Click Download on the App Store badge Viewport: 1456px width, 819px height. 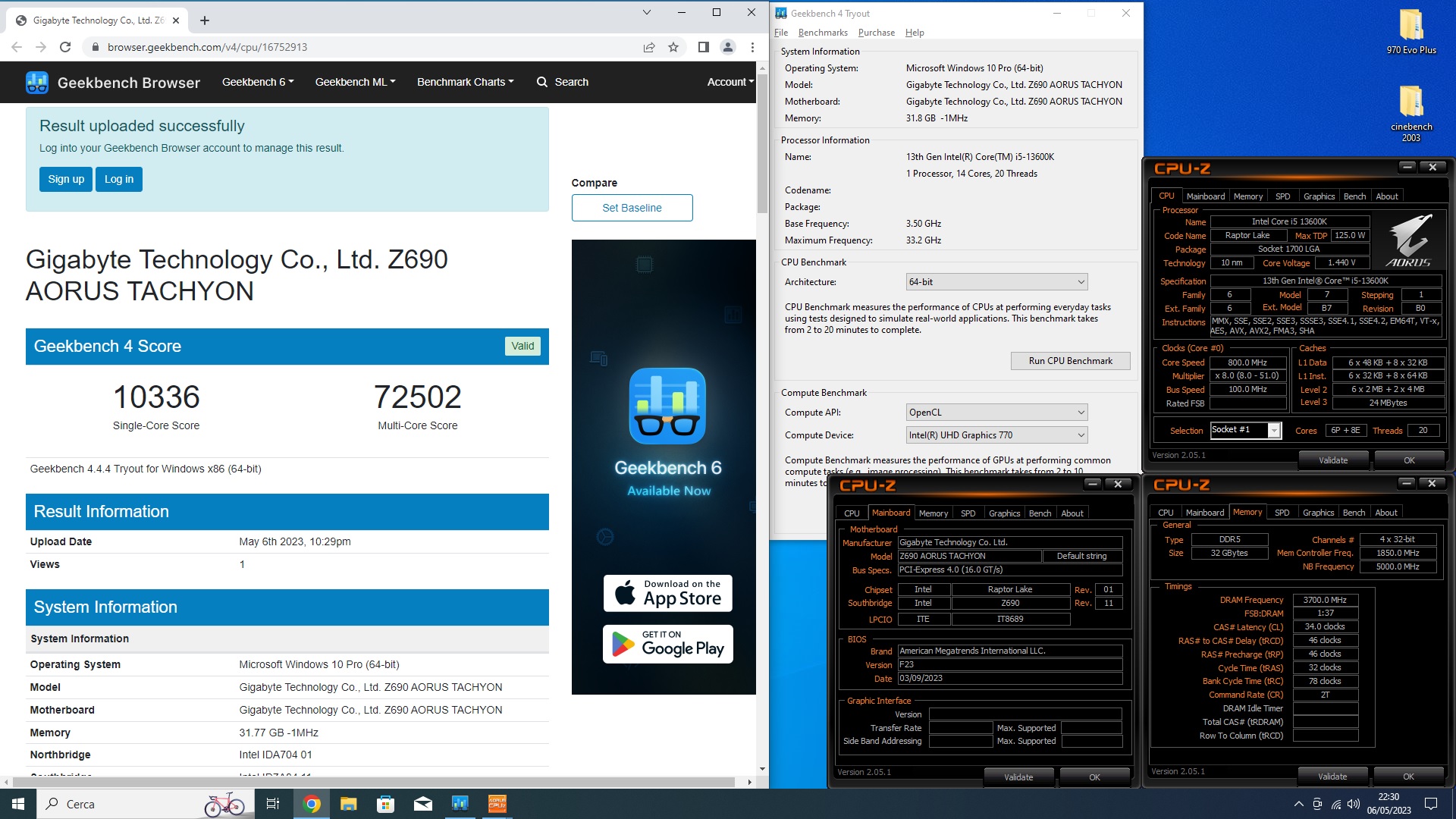click(668, 593)
